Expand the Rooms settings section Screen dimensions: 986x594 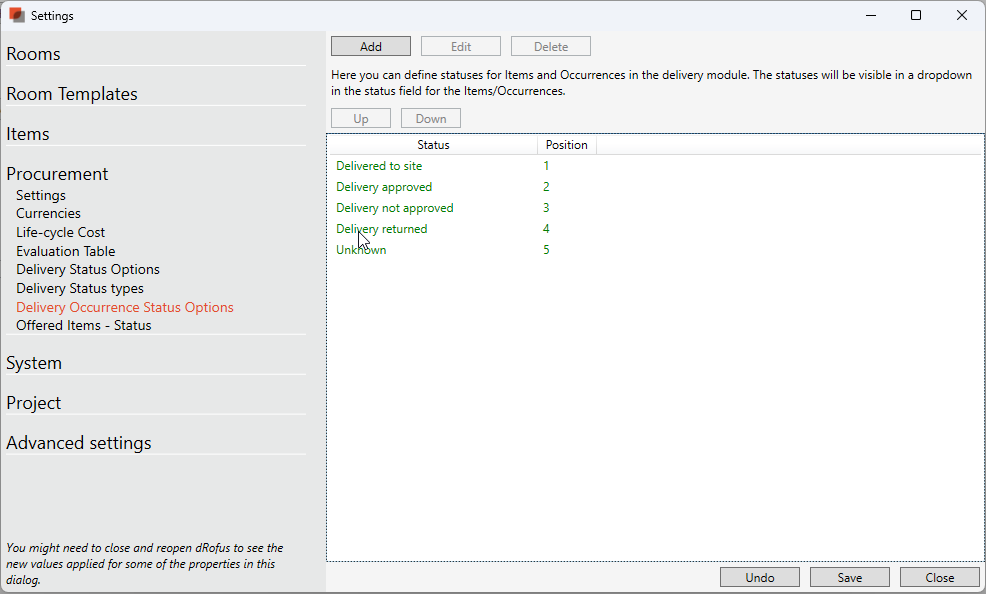(x=34, y=54)
